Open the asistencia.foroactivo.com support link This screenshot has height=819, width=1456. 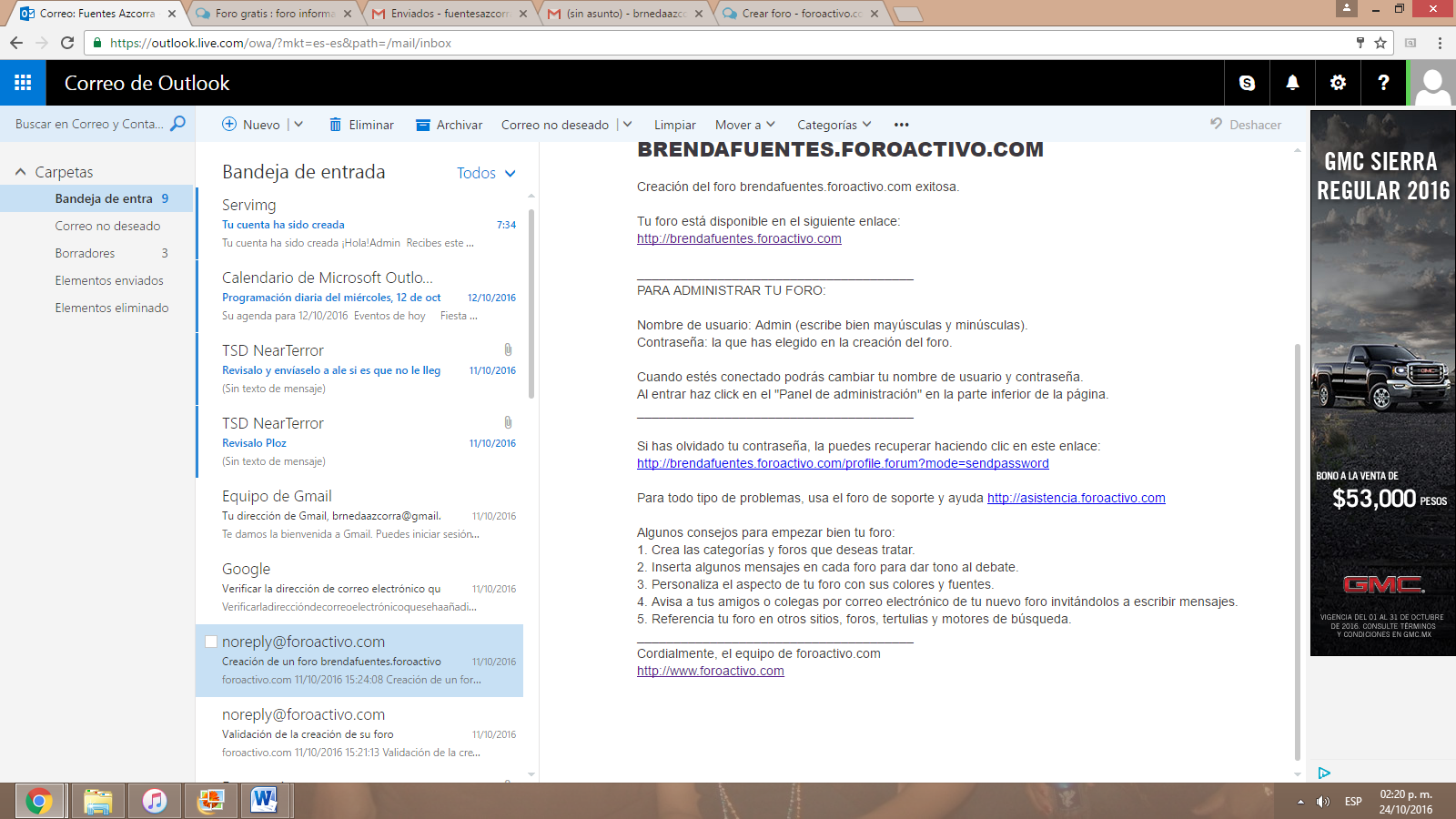click(1077, 498)
